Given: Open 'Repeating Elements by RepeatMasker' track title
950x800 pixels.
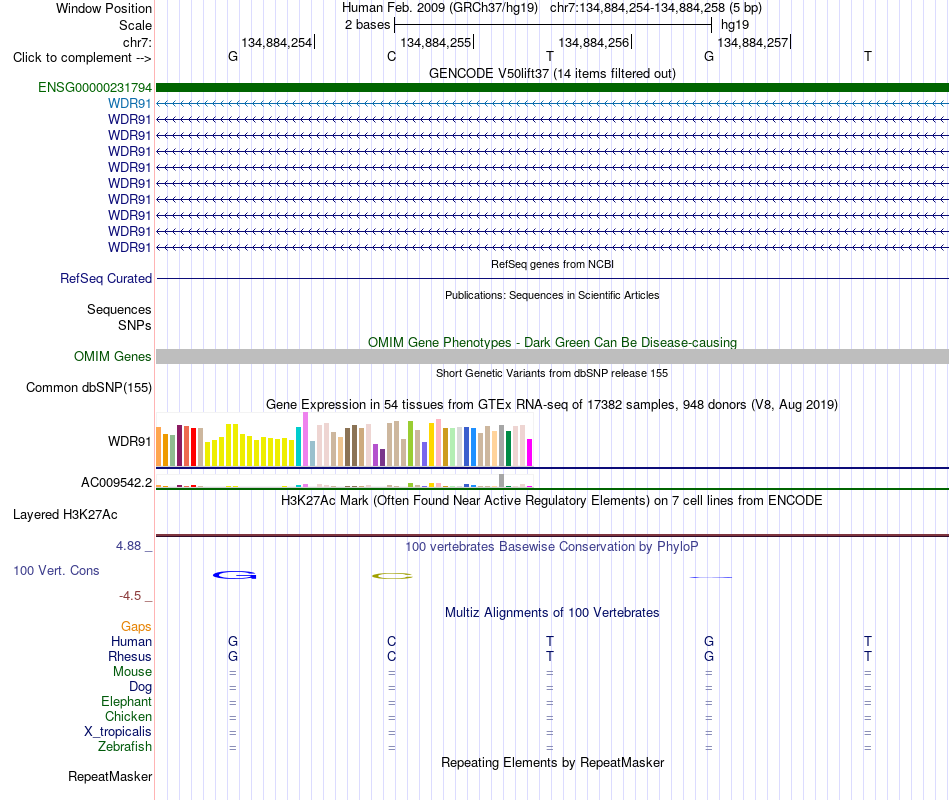Looking at the screenshot, I should pos(552,762).
